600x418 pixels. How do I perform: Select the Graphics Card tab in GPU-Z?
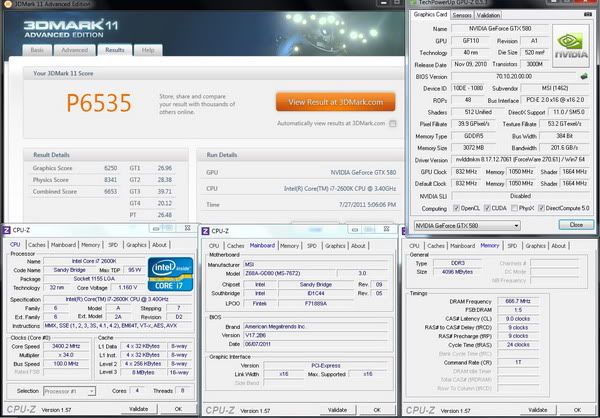tap(430, 15)
